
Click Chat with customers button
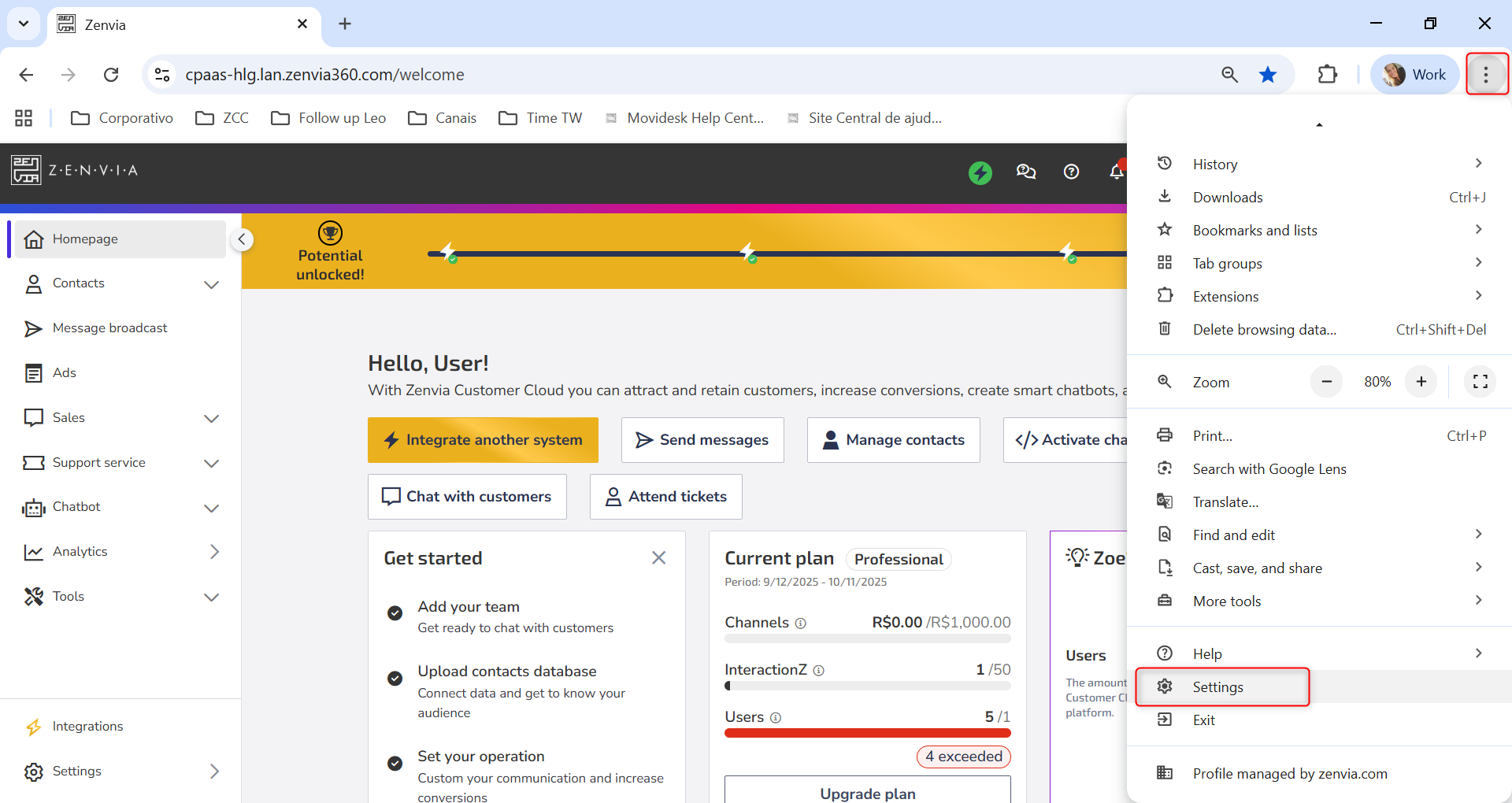pyautogui.click(x=467, y=497)
